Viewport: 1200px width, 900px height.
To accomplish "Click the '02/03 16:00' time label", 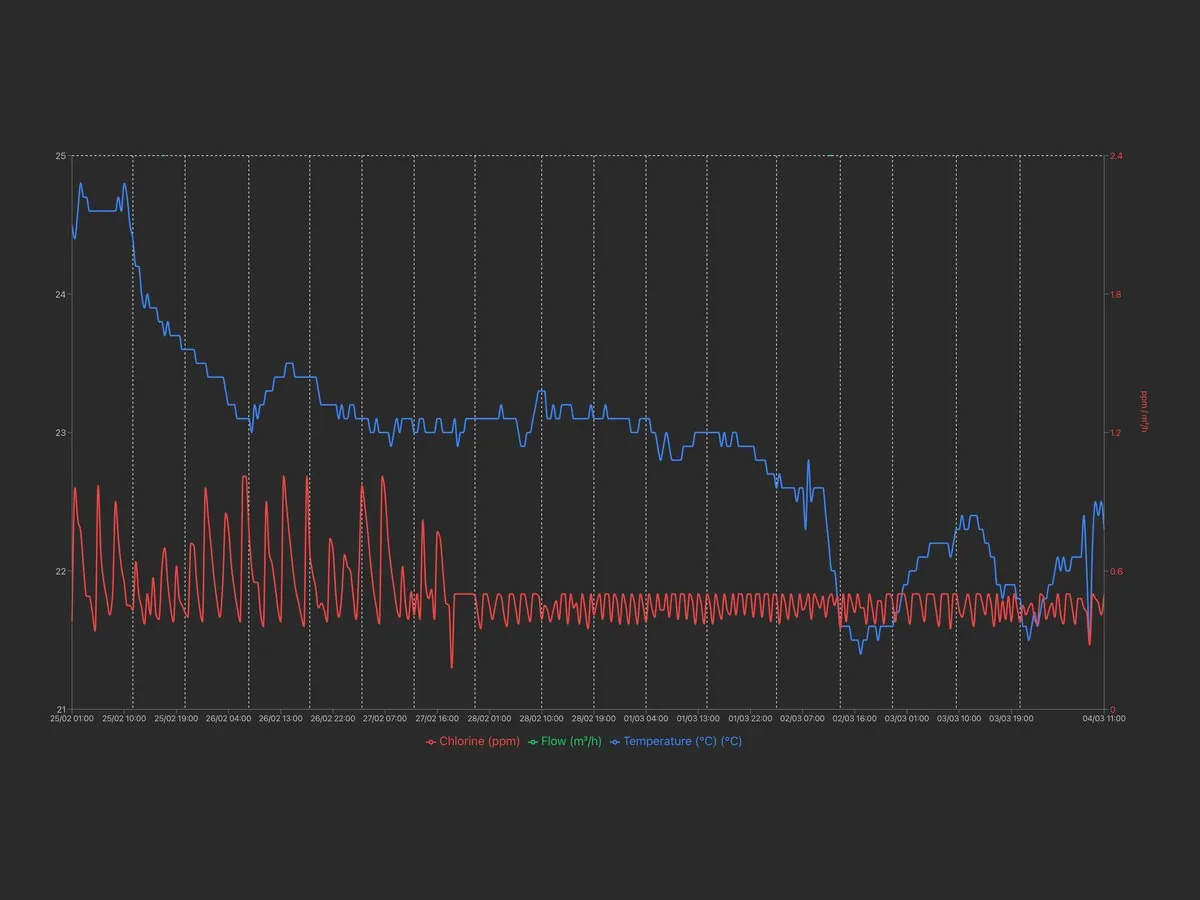I will (855, 718).
